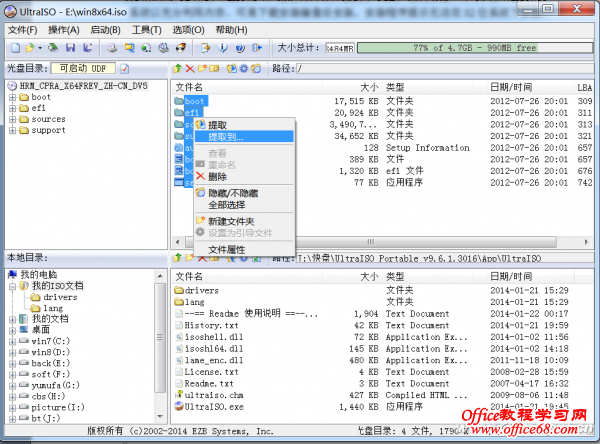The image size is (600, 444).
Task: Open the recent files dropdown arrow
Action: [x=40, y=48]
